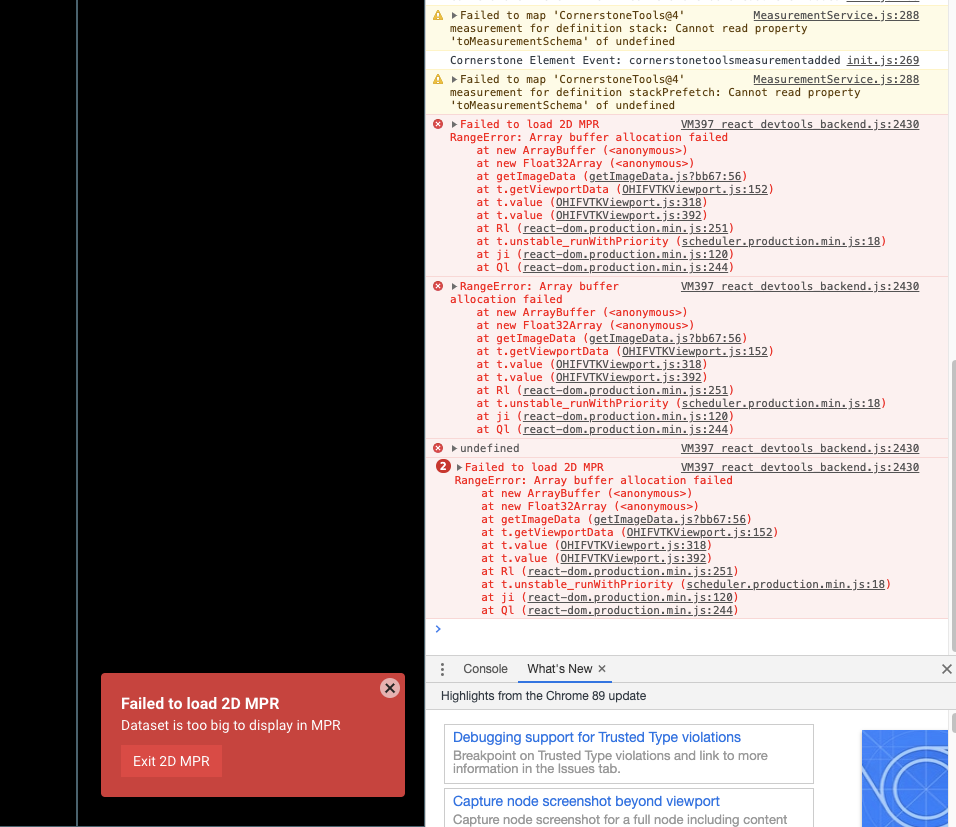956x827 pixels.
Task: Open backend.js:2430 link on first MPR error
Action: point(800,124)
